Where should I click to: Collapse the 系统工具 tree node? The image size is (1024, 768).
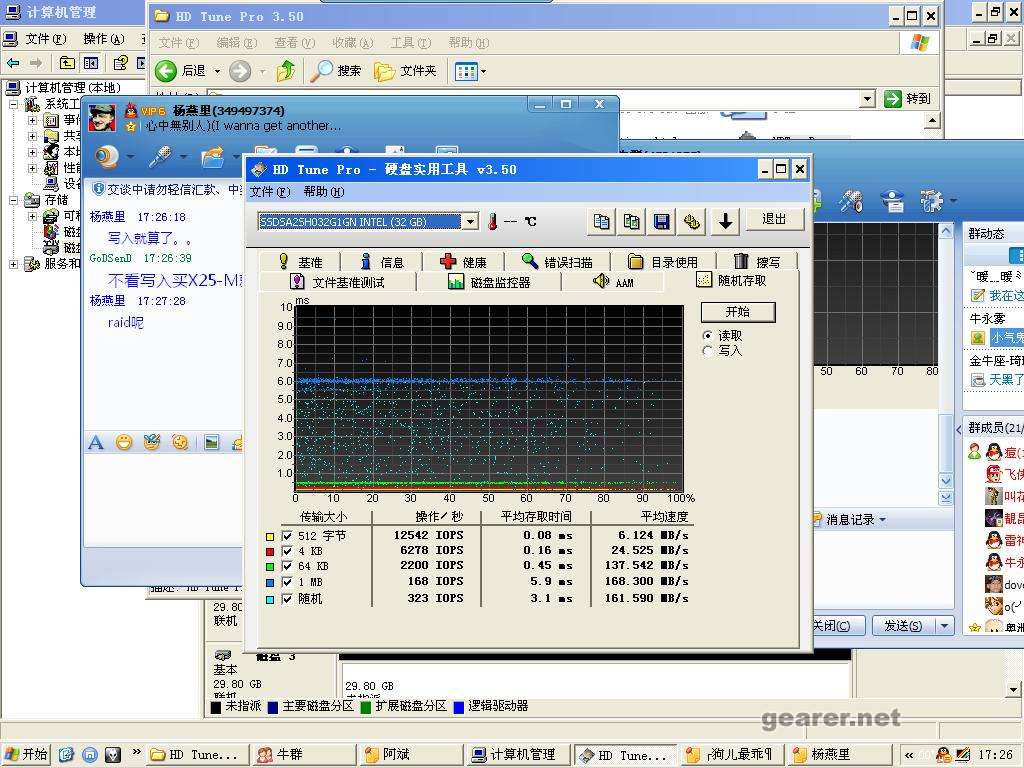pos(13,104)
